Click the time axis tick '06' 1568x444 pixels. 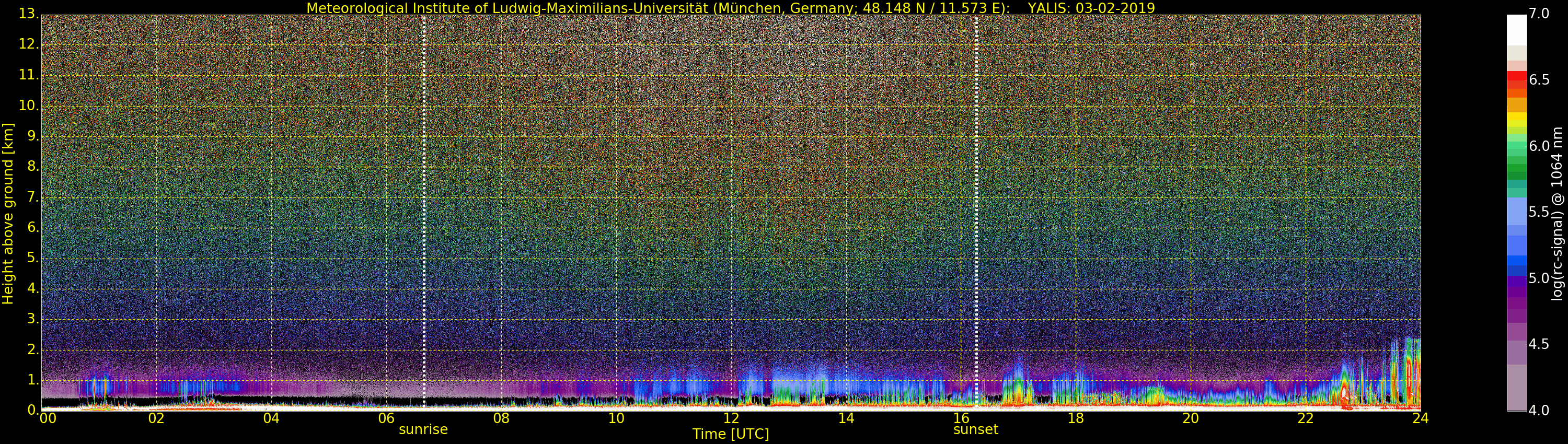[x=386, y=418]
